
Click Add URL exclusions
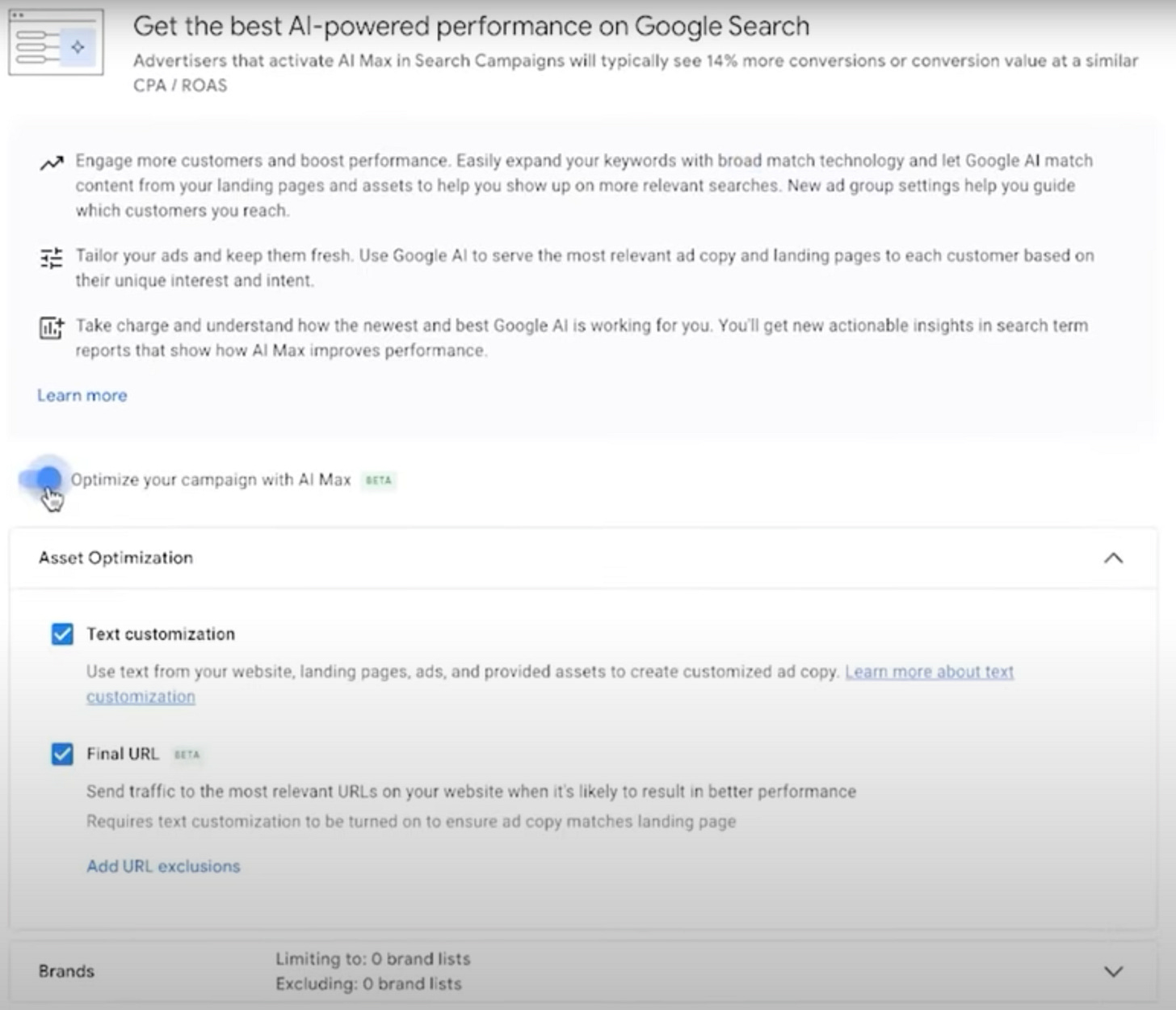[163, 866]
